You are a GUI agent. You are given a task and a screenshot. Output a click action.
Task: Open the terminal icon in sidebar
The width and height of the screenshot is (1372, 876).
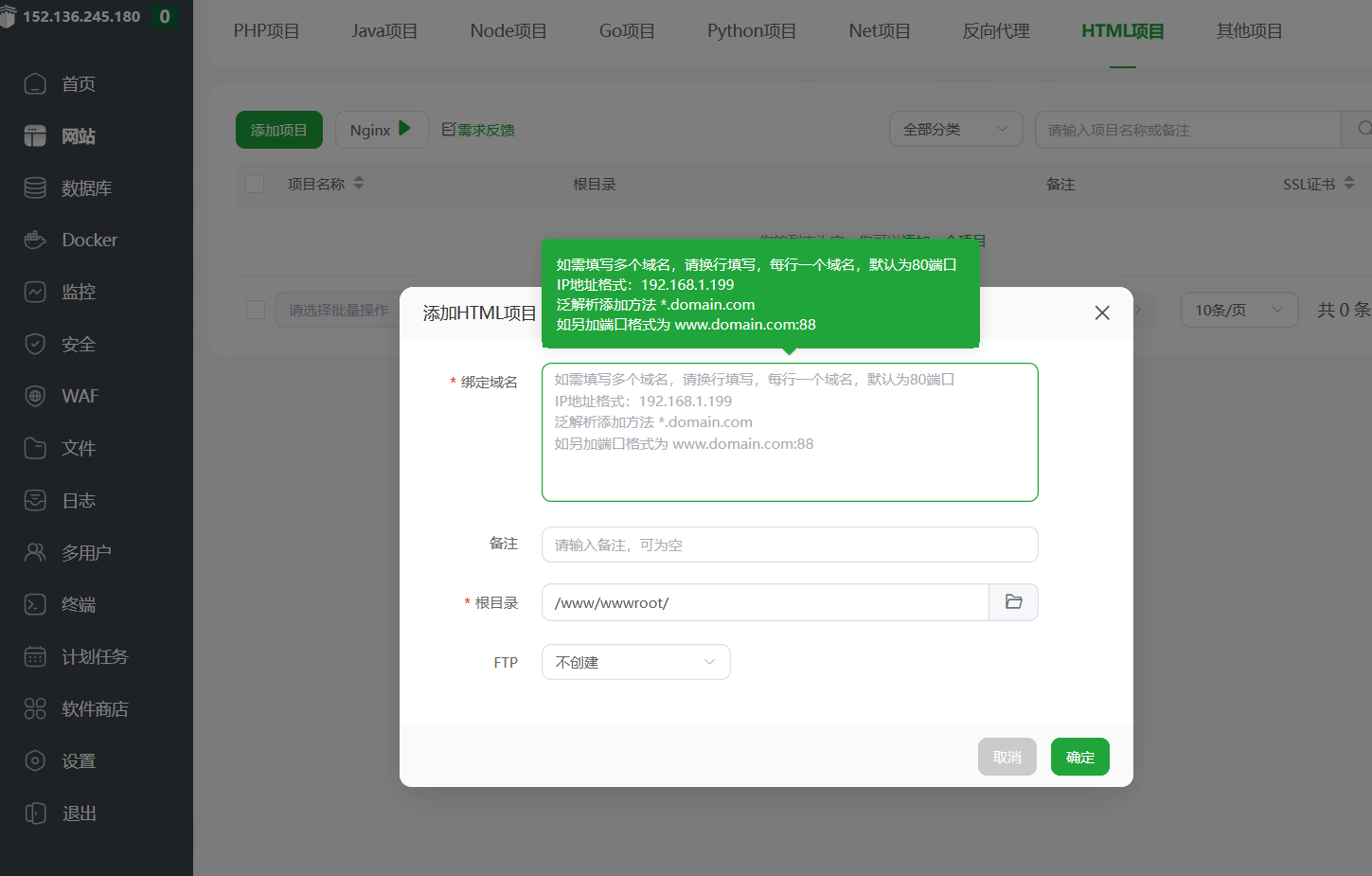(x=35, y=604)
